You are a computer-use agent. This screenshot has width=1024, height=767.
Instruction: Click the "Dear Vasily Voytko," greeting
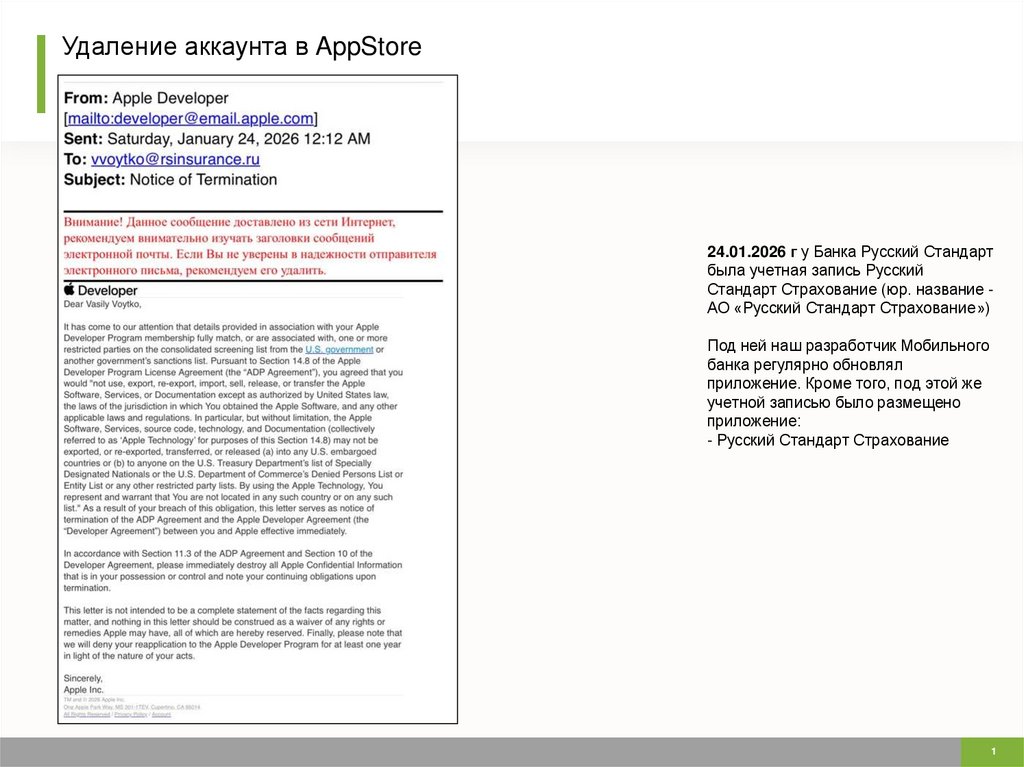(103, 304)
